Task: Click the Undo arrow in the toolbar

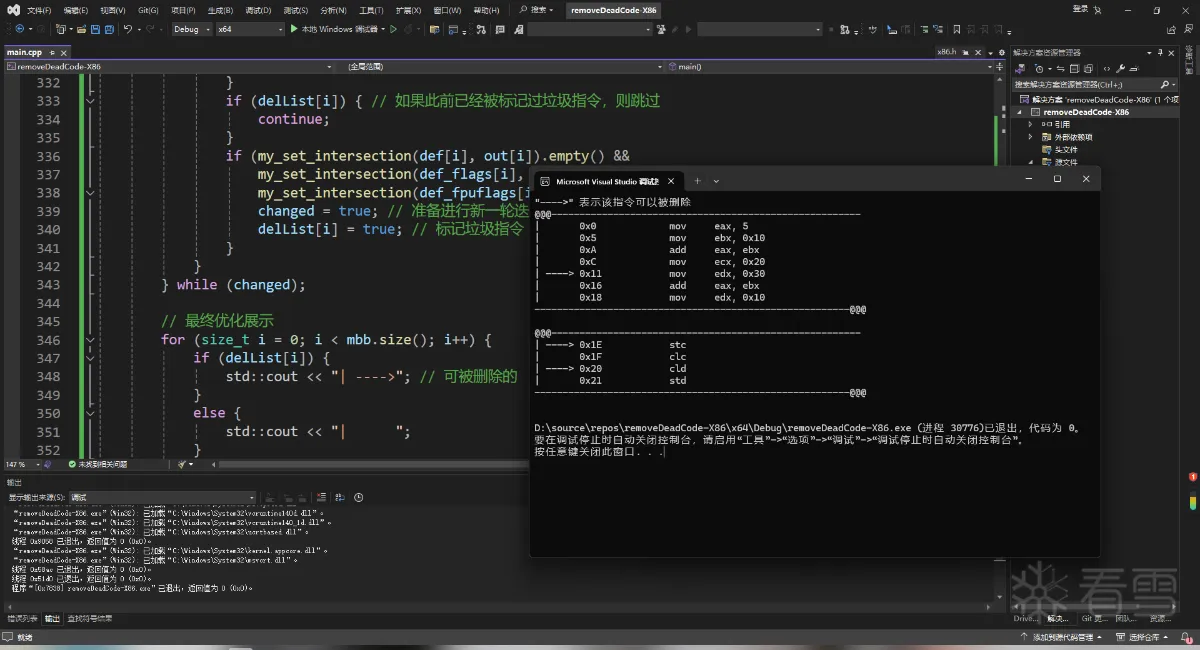Action: [x=127, y=29]
